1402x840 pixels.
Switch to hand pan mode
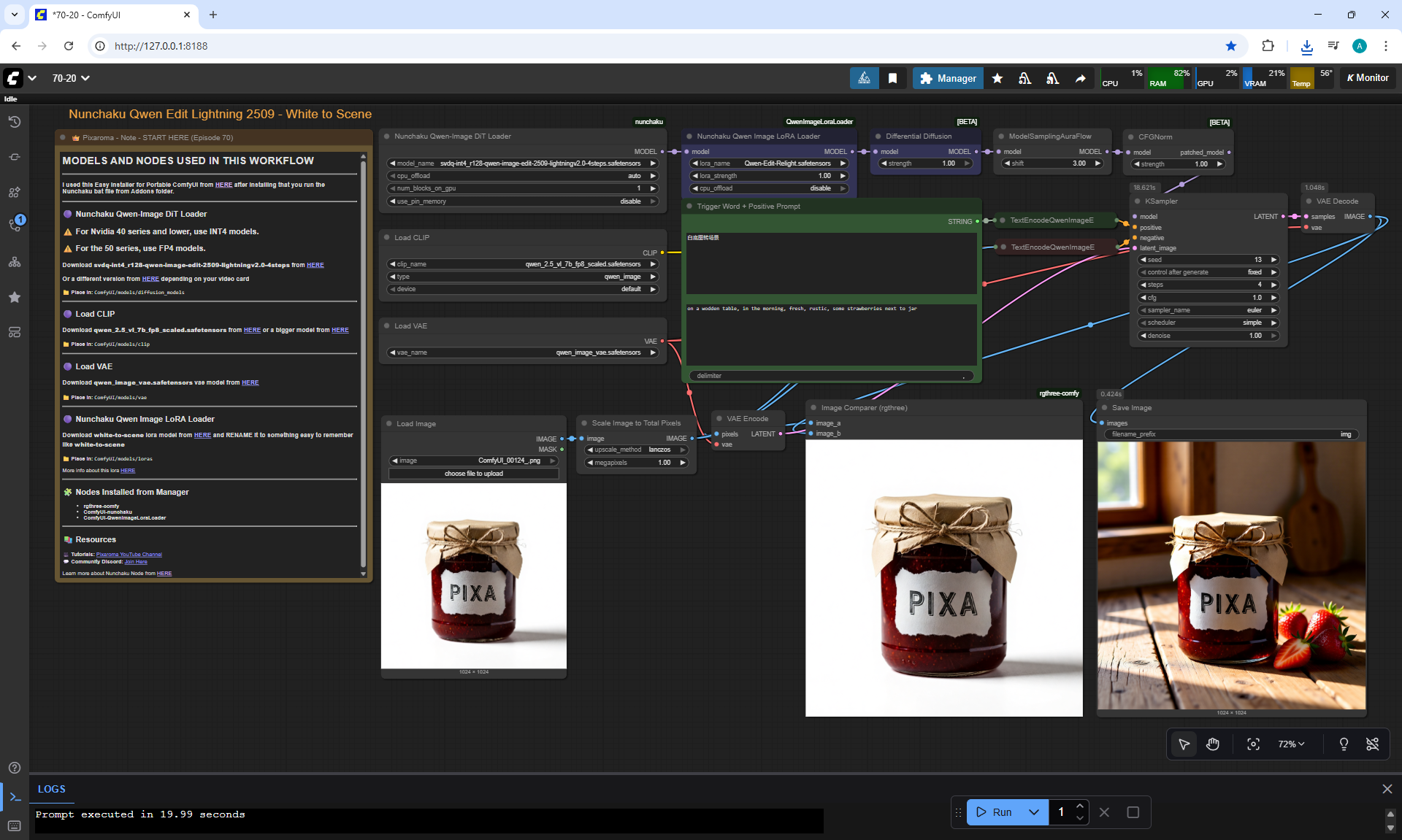(x=1213, y=744)
